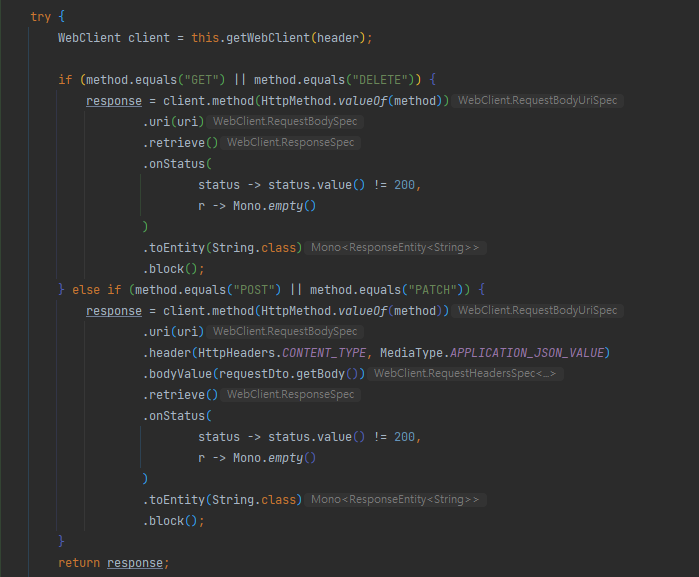This screenshot has width=699, height=577.
Task: Click "response" assignment in the GET/DELETE branch
Action: coord(114,101)
